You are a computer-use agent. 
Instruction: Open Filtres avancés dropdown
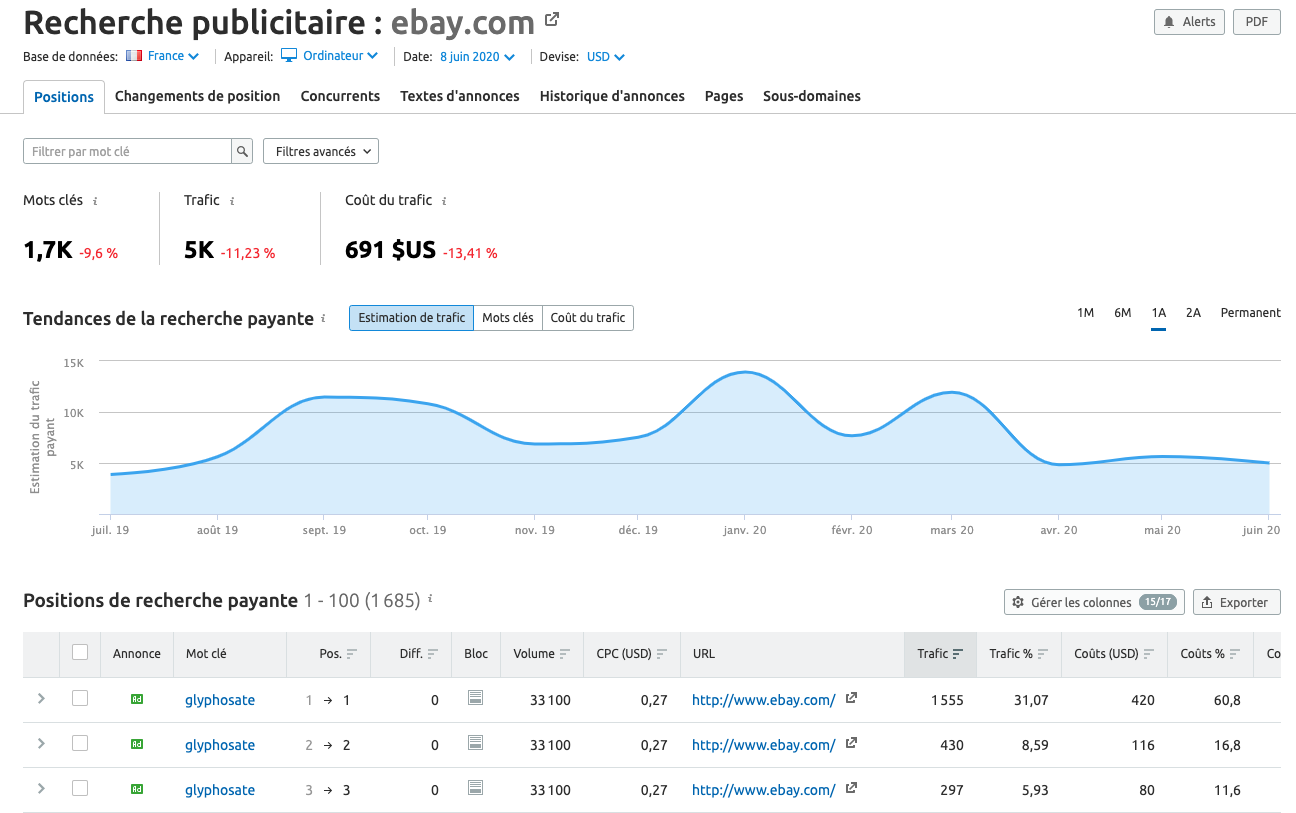coord(321,151)
